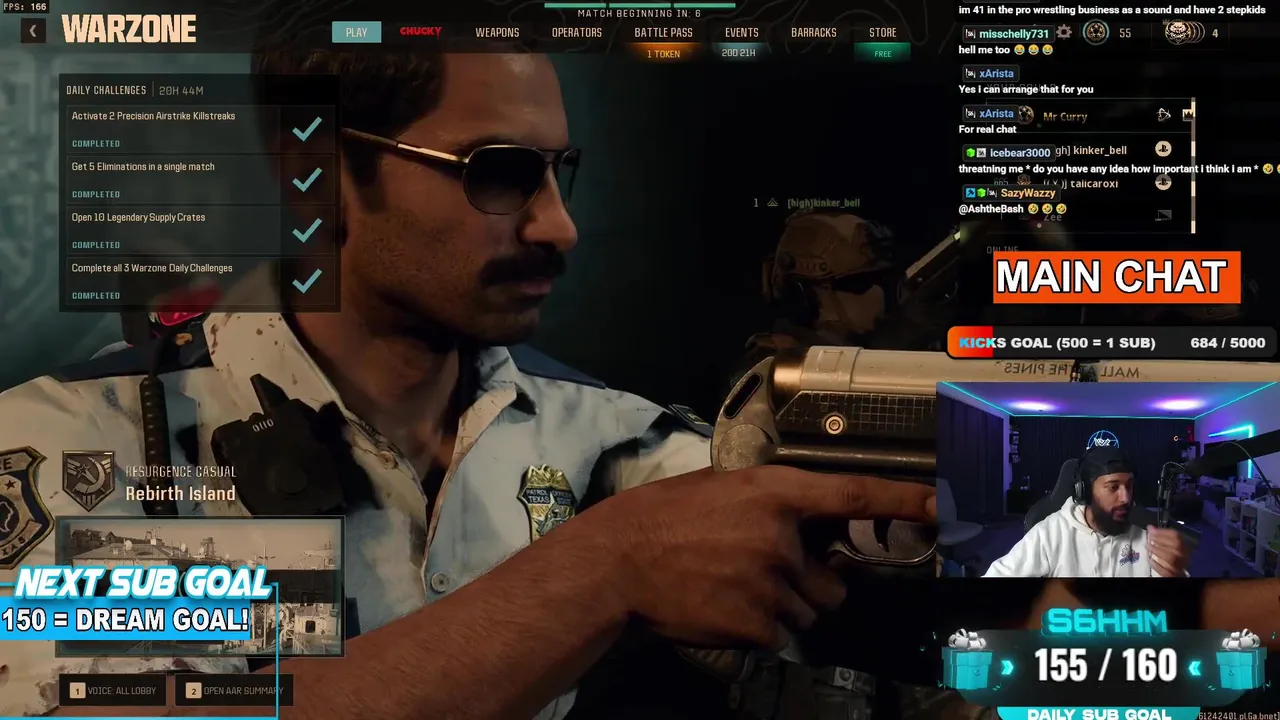Click the @AshtheBash mention
This screenshot has width=1280, height=720.
click(x=992, y=209)
